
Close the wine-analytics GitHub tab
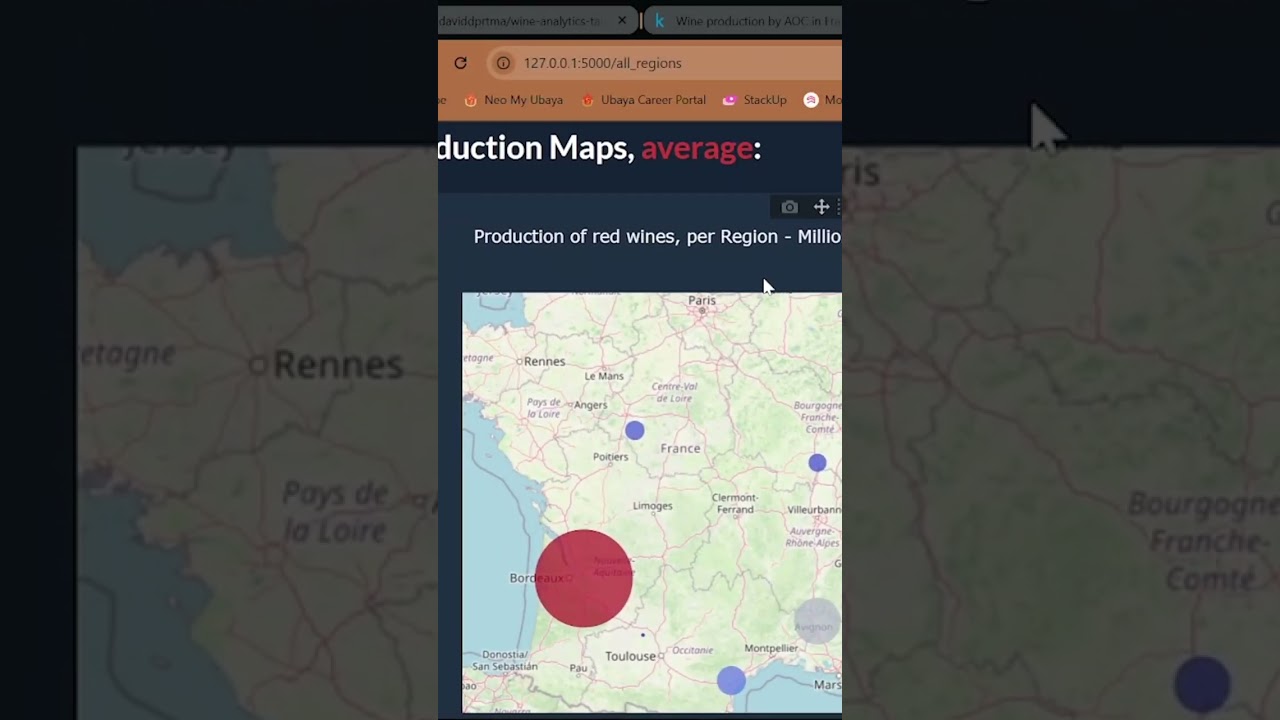[622, 20]
